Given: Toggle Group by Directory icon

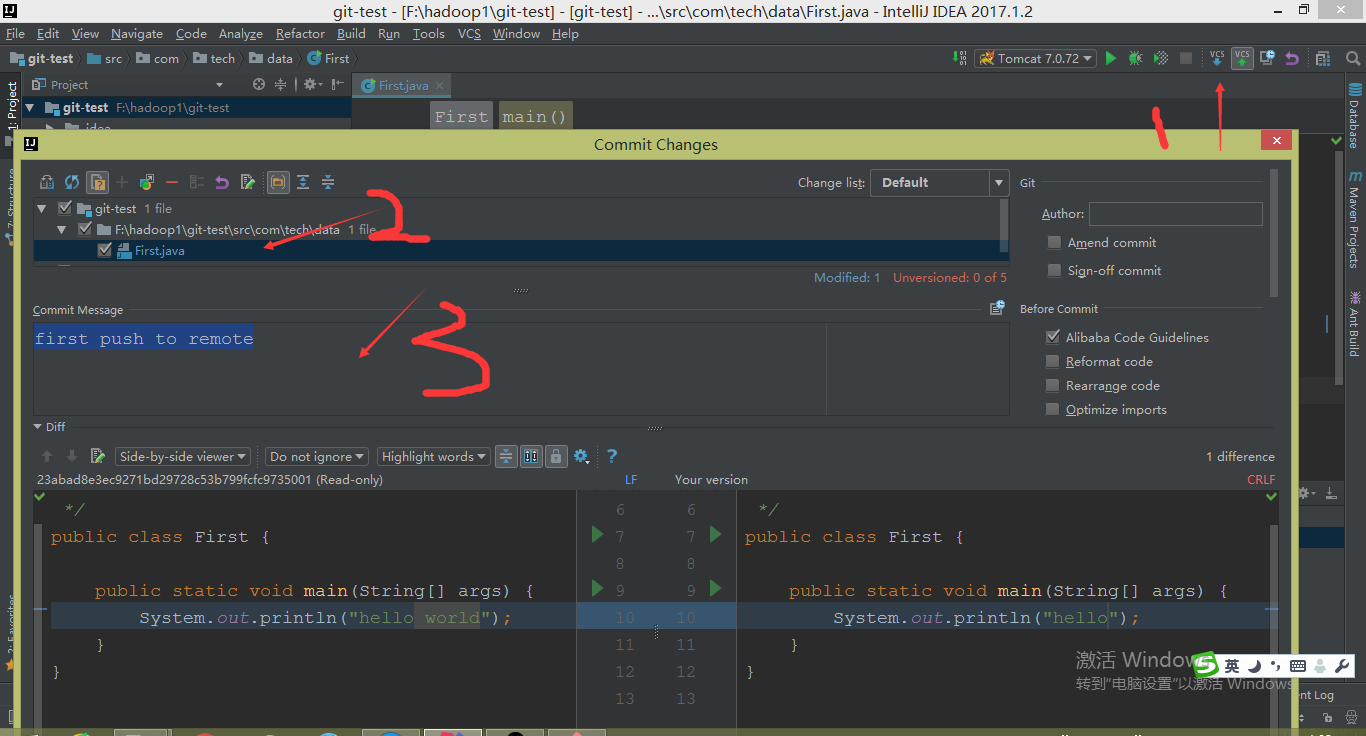Looking at the screenshot, I should tap(278, 182).
